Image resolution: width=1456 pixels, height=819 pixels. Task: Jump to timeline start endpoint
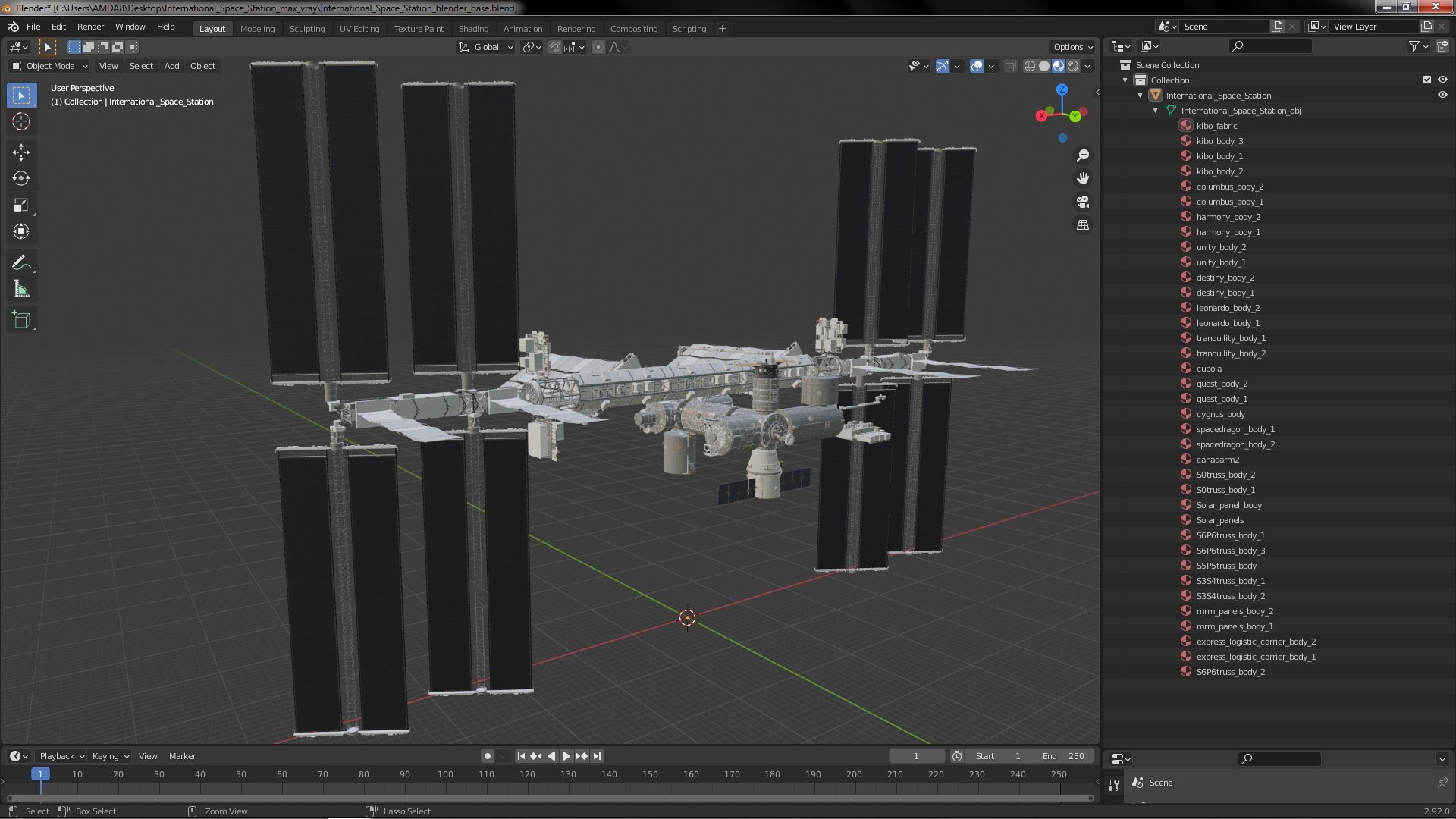pos(521,756)
